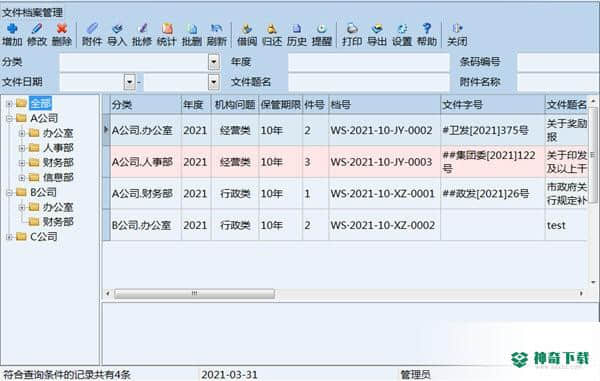This screenshot has width=600, height=381.
Task: Click the 文件题名 input field
Action: (x=369, y=82)
